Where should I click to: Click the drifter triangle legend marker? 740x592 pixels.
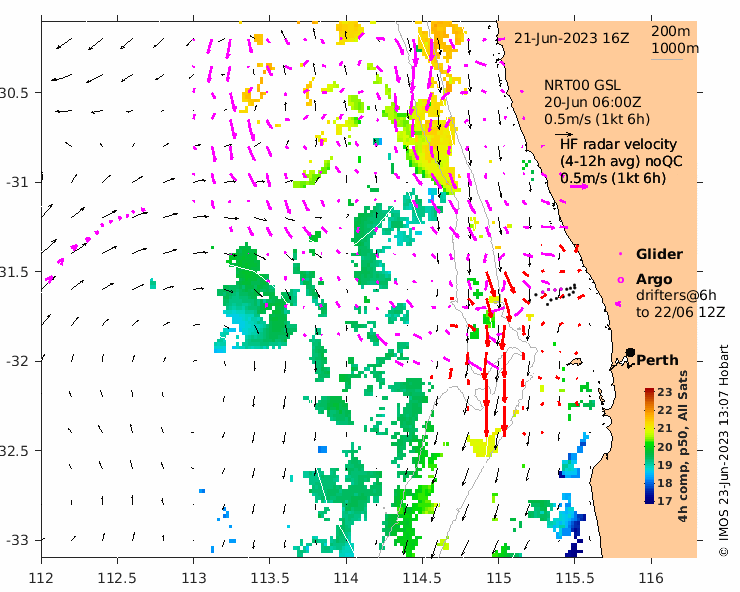pos(619,304)
